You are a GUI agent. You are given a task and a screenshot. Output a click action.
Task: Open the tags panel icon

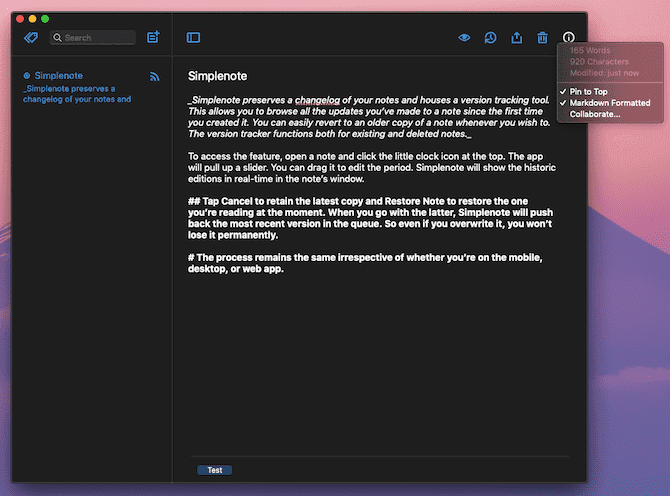[x=31, y=38]
